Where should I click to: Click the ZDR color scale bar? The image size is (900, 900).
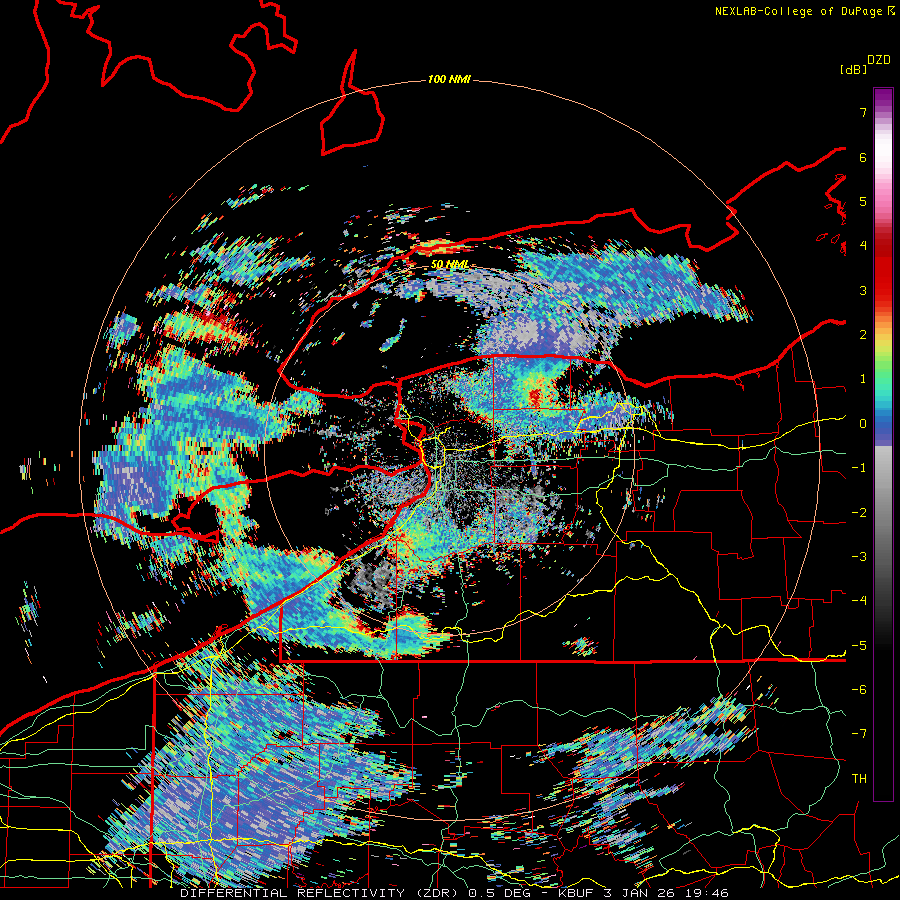(883, 444)
